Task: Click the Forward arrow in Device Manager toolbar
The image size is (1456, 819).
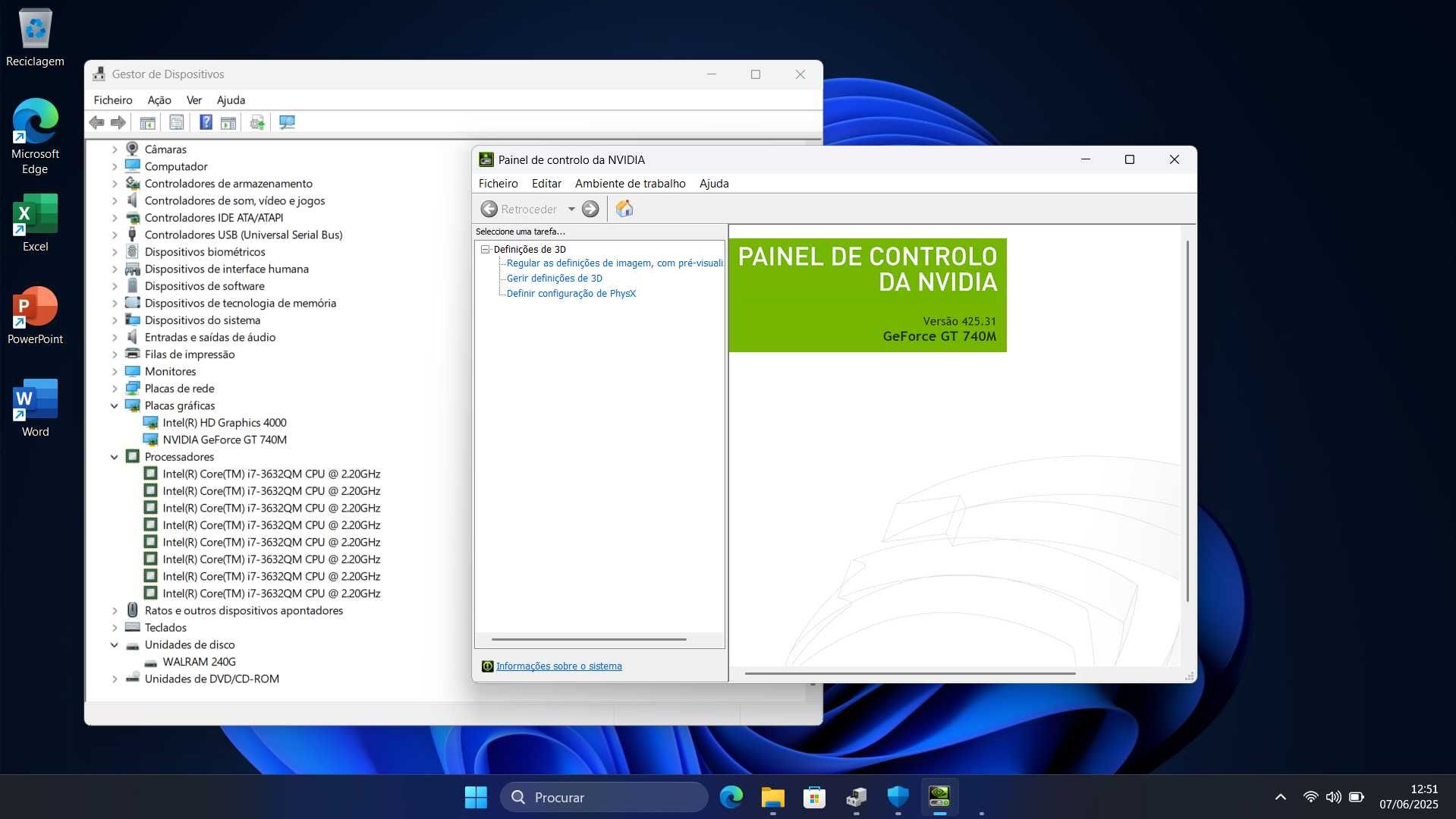Action: click(118, 122)
